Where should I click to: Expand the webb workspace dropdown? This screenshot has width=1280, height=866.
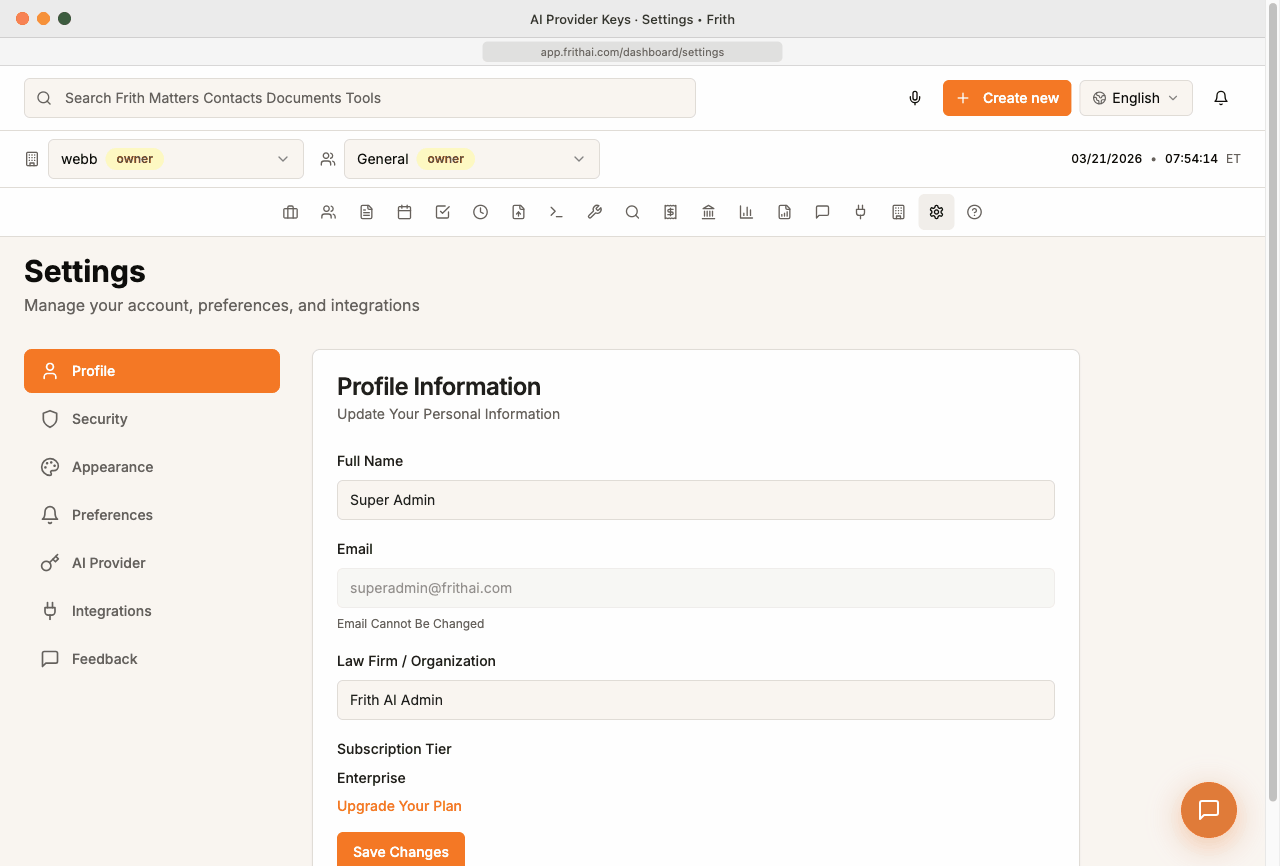tap(176, 158)
